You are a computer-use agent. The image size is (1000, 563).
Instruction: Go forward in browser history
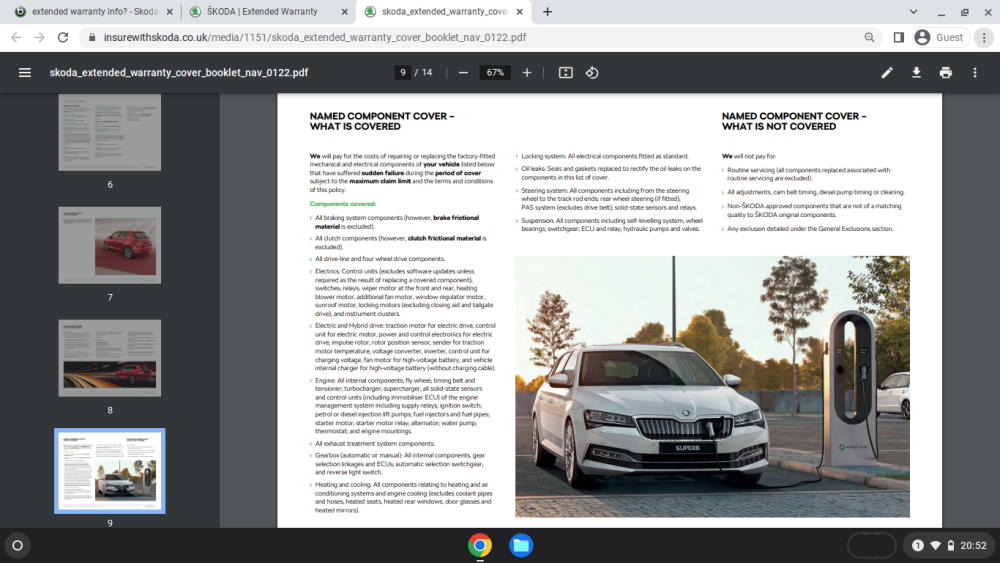[x=40, y=38]
